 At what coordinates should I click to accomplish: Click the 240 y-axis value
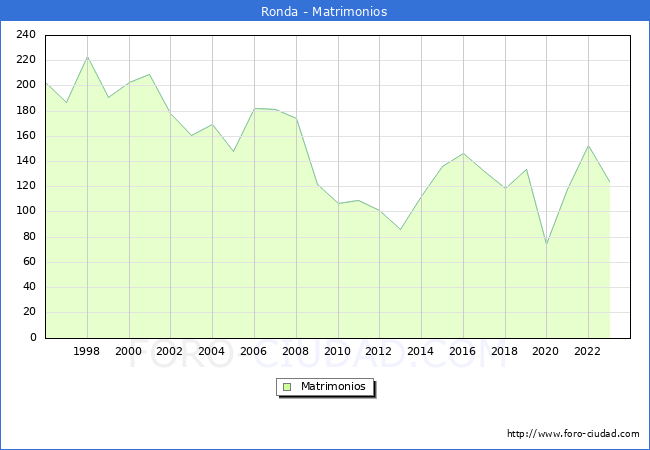pyautogui.click(x=26, y=34)
